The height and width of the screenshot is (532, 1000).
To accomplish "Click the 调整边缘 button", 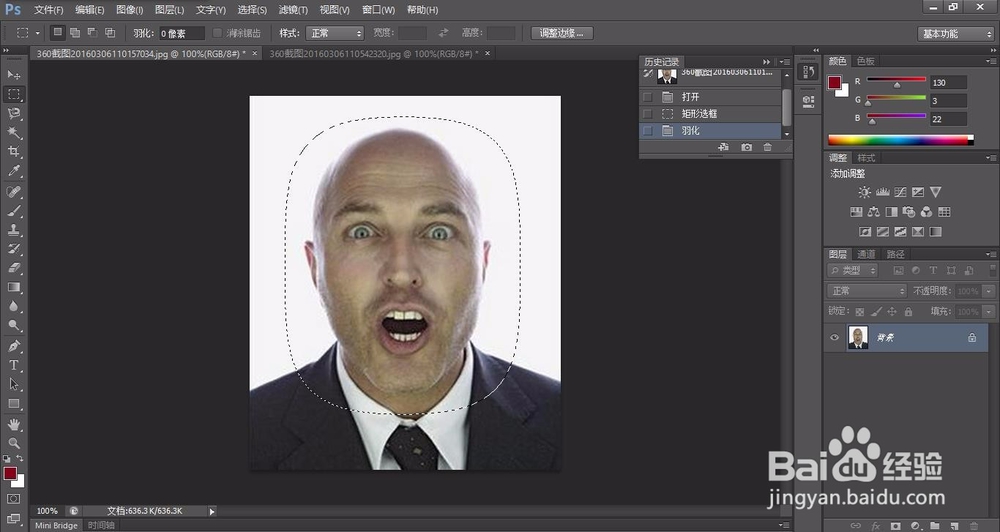I will (x=562, y=33).
